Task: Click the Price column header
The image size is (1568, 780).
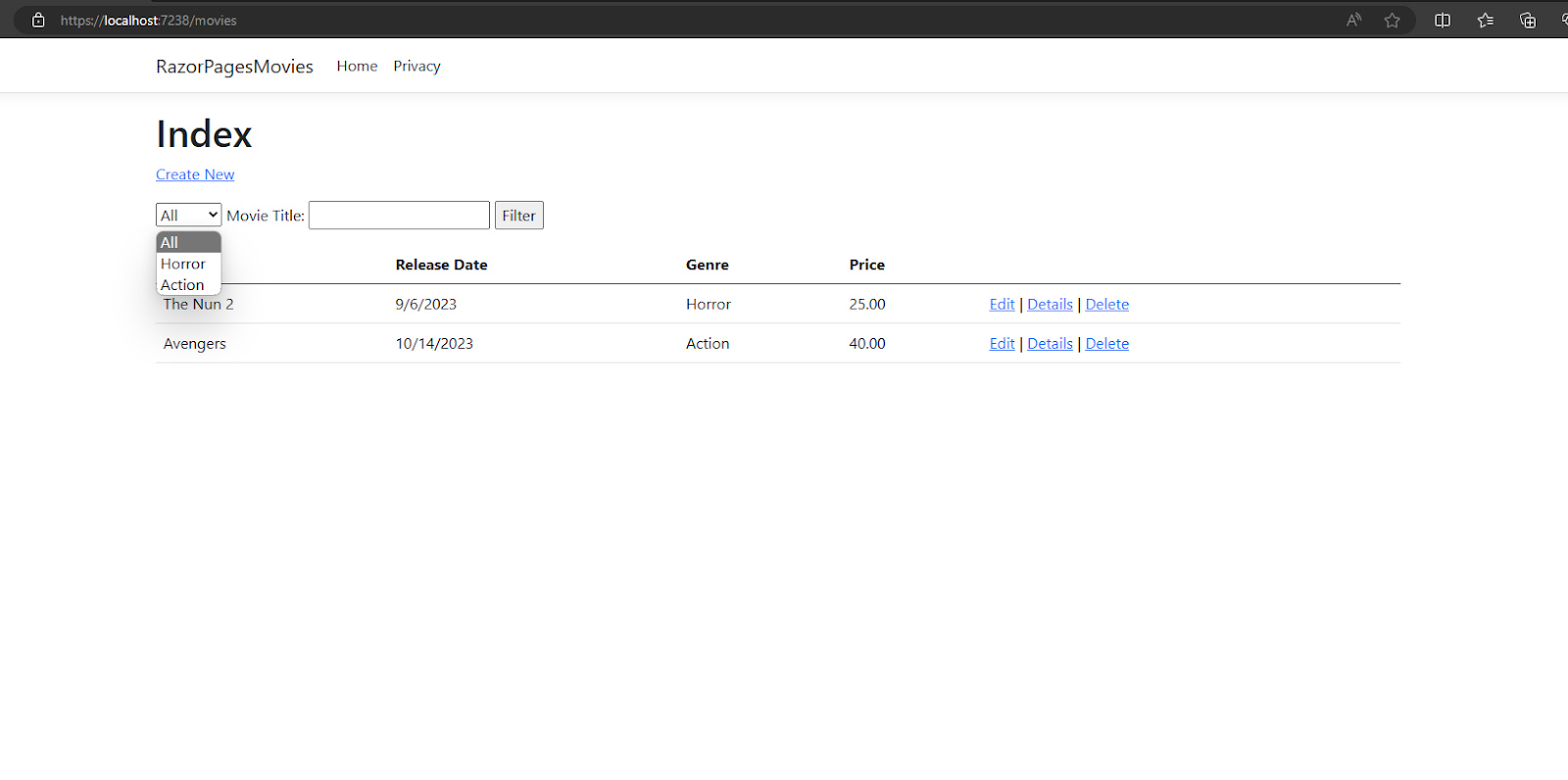Action: 866,265
